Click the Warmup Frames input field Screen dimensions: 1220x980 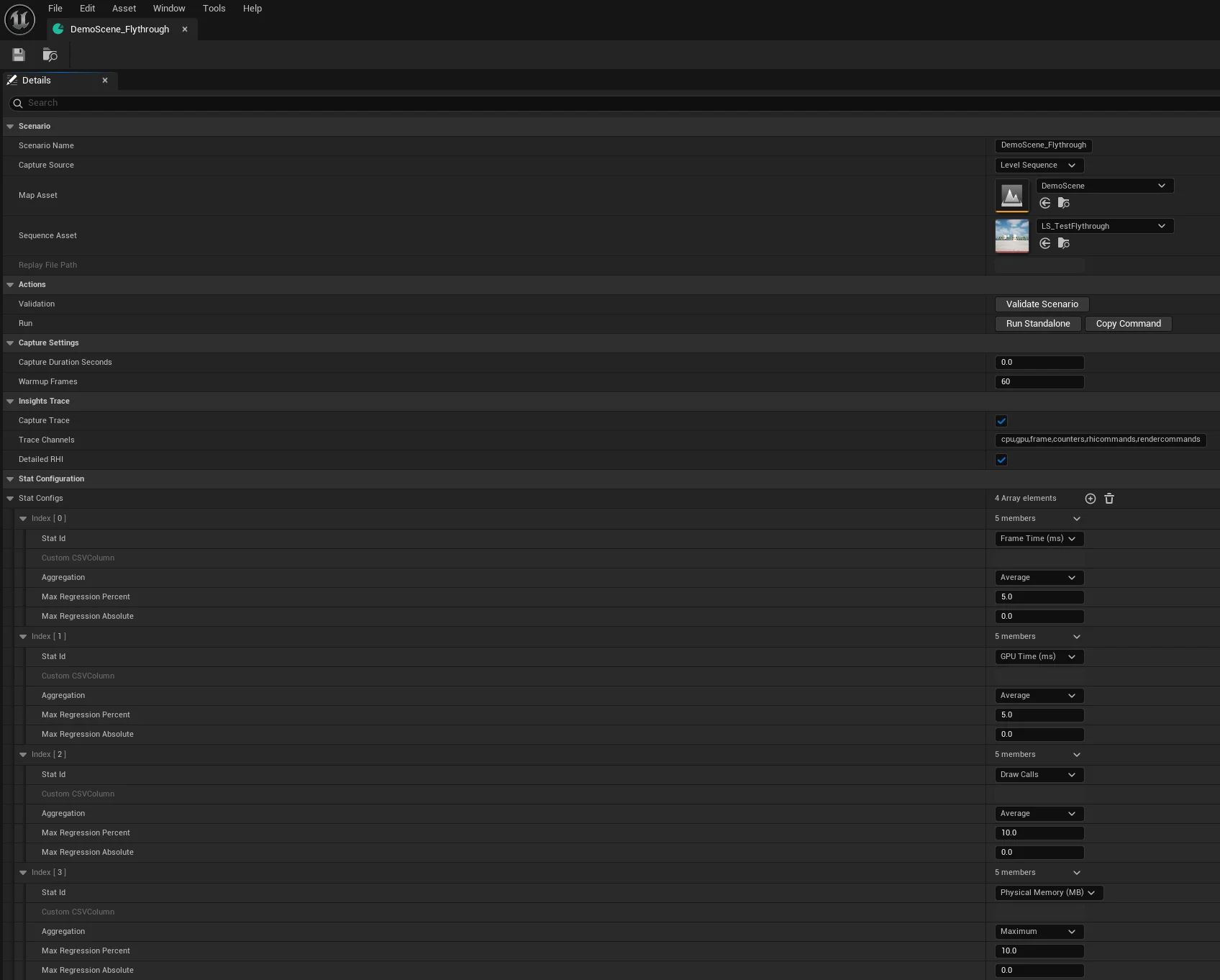tap(1039, 381)
